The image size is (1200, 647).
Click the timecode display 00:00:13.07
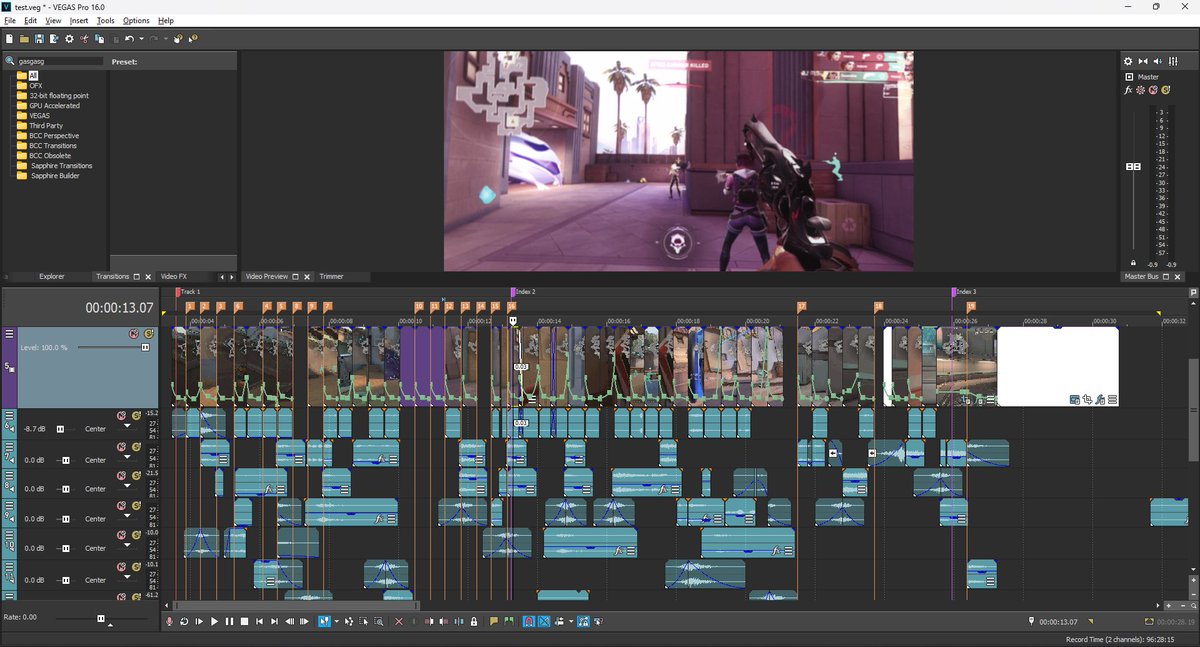[x=119, y=308]
